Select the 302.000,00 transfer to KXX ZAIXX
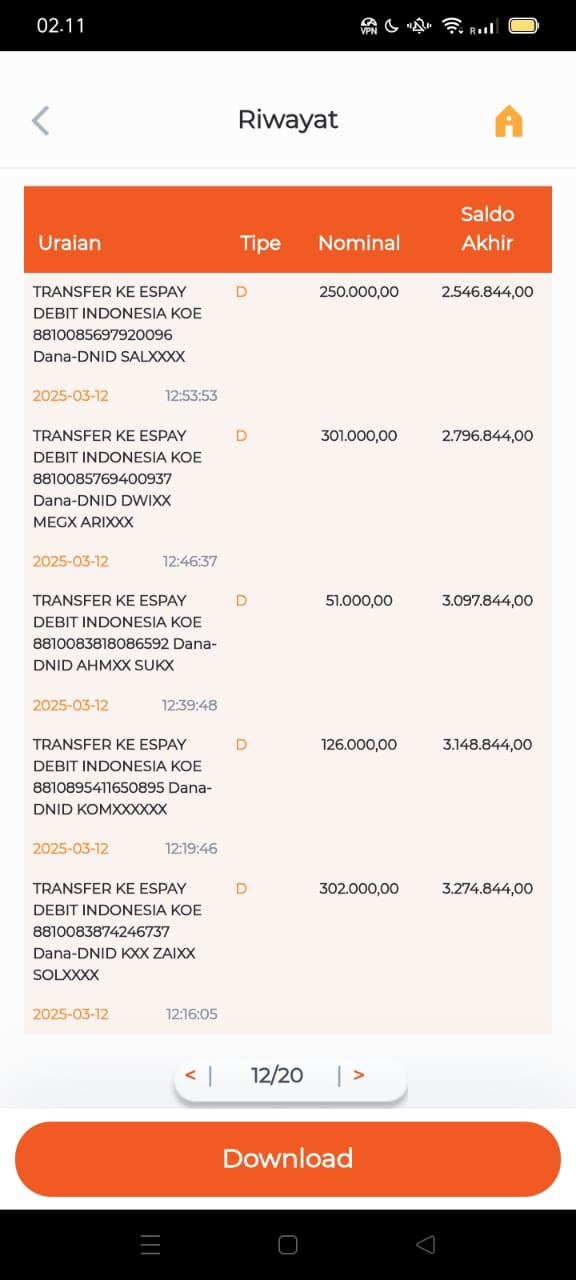This screenshot has height=1280, width=576. [288, 951]
